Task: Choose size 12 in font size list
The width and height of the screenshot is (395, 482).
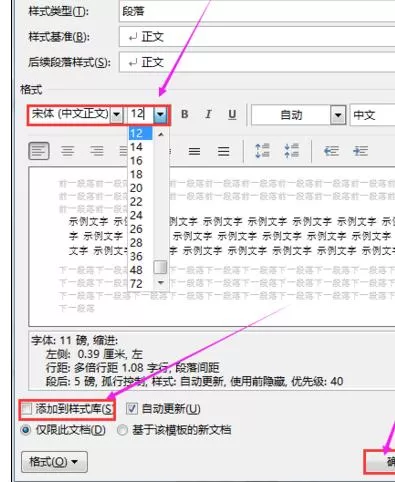Action: 140,133
